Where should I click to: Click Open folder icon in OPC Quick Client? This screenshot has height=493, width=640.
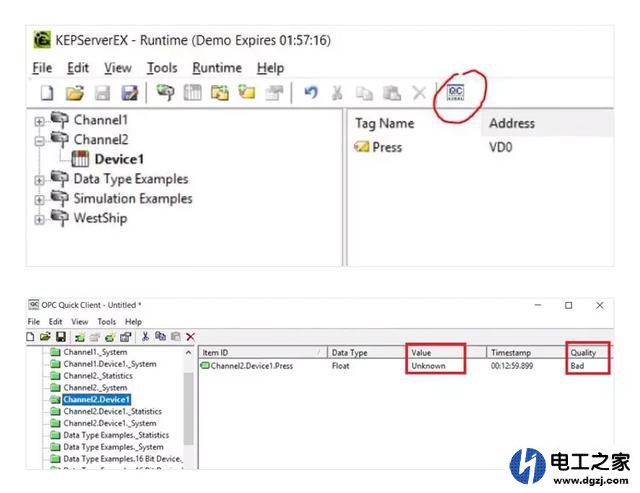coord(45,337)
